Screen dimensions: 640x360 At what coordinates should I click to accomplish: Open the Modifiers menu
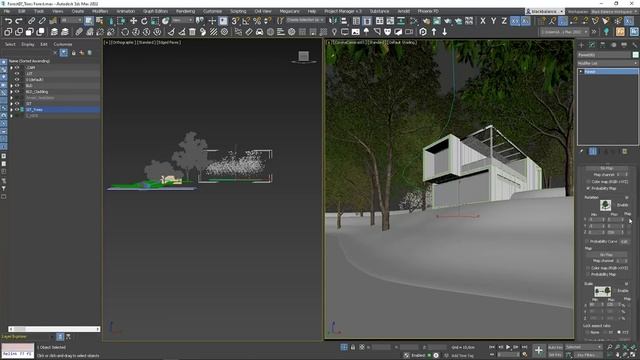[100, 11]
